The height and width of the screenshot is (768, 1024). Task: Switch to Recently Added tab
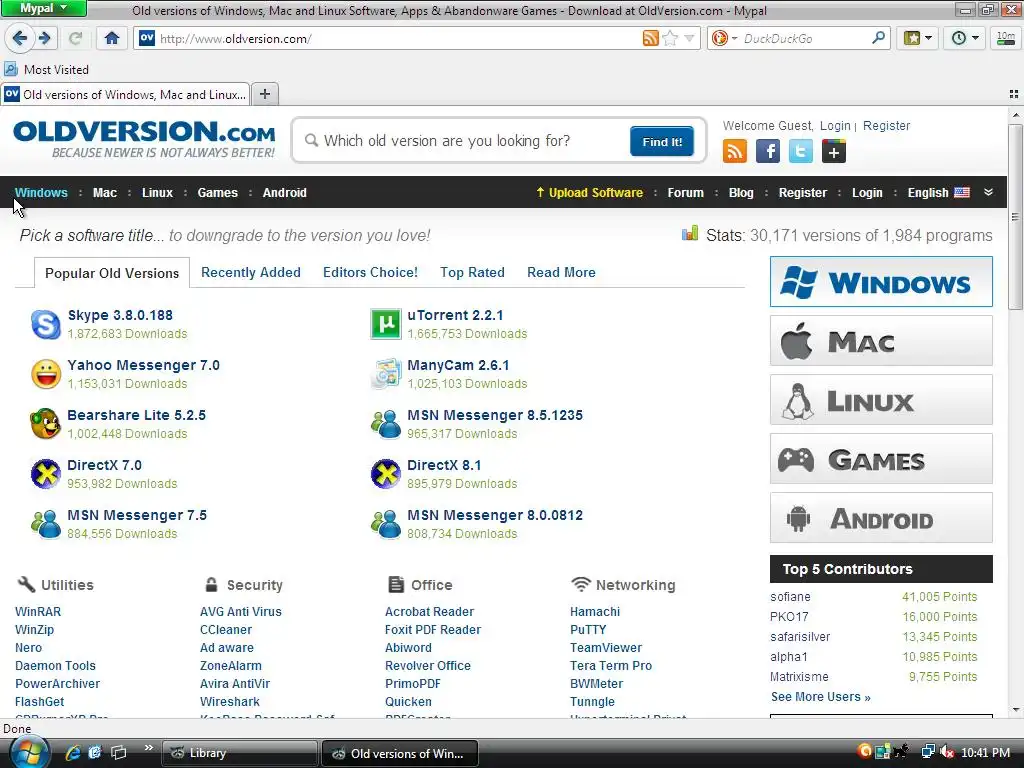point(251,272)
